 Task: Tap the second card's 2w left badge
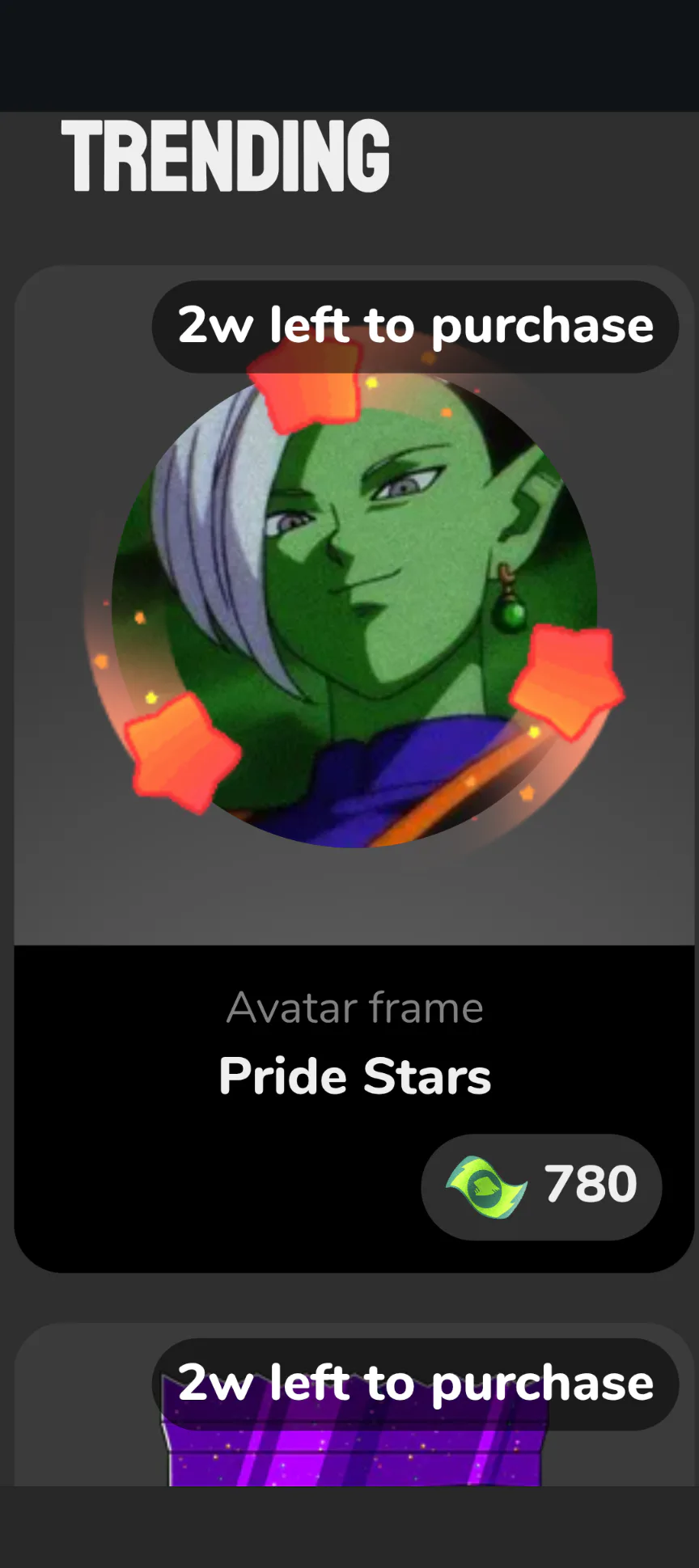click(415, 1384)
